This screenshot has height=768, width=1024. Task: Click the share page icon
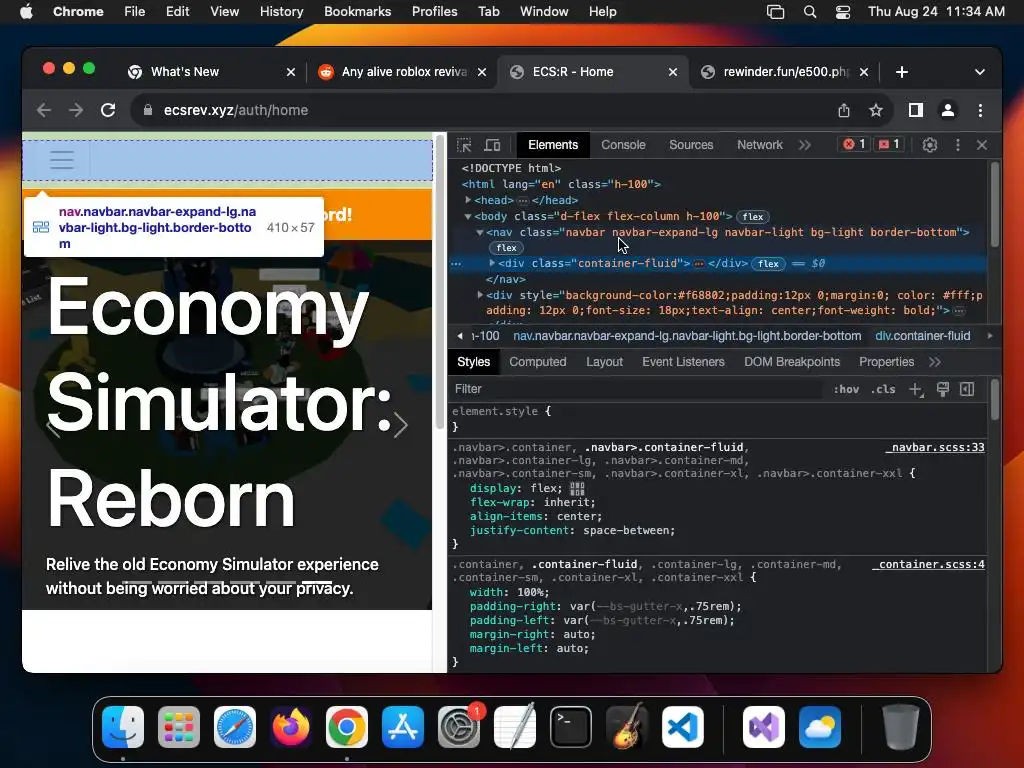coord(844,110)
